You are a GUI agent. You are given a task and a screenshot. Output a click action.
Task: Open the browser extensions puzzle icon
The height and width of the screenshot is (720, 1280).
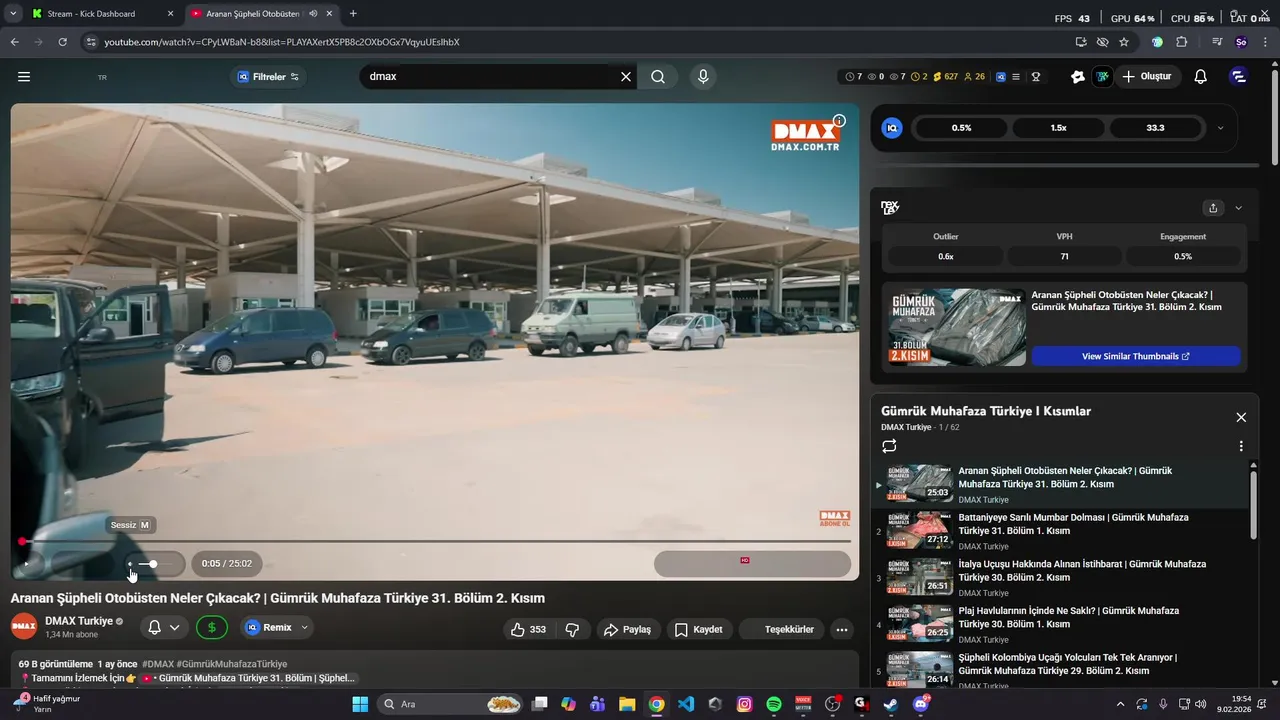pyautogui.click(x=1181, y=42)
